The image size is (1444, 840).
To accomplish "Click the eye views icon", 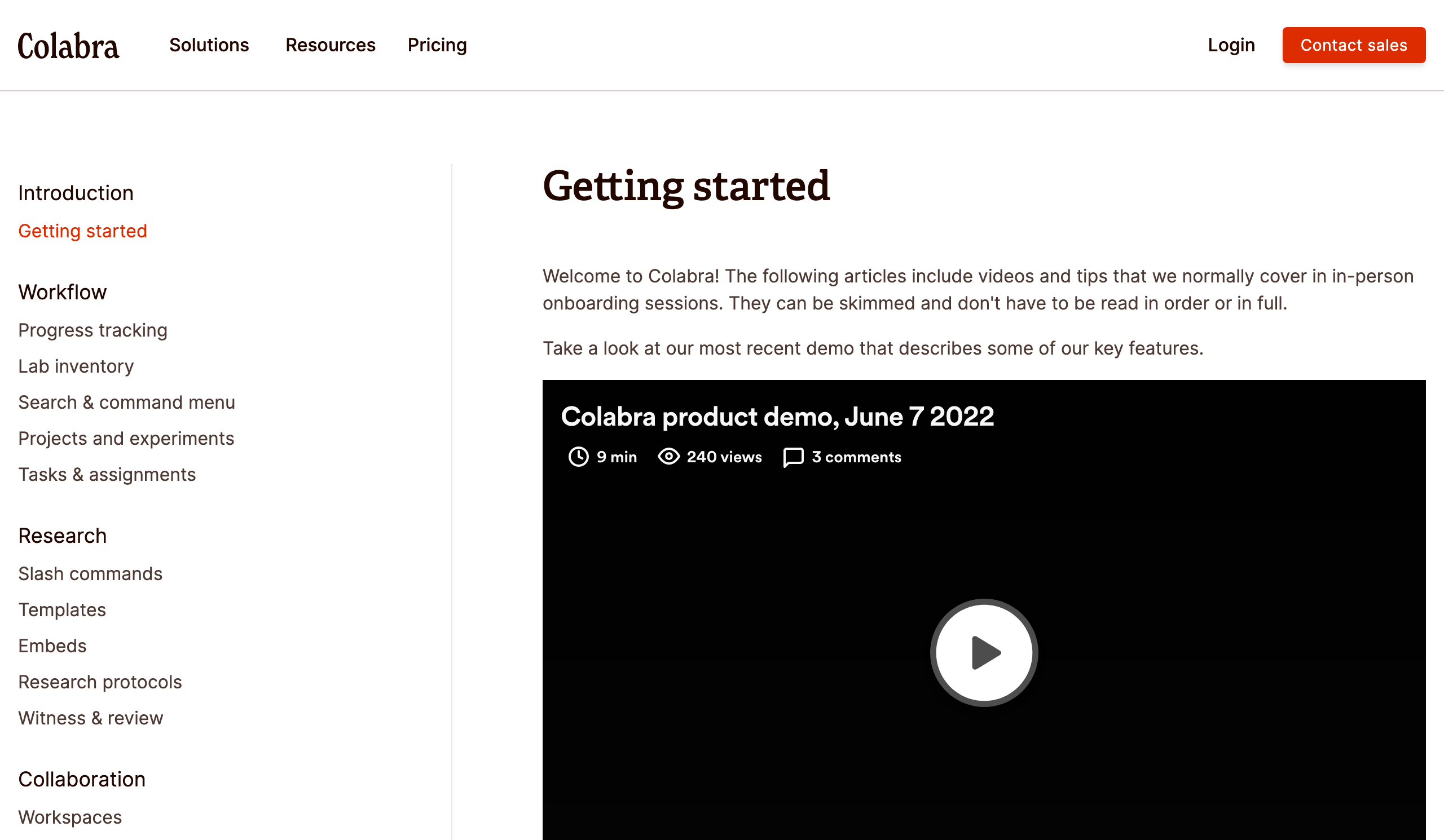I will 668,457.
